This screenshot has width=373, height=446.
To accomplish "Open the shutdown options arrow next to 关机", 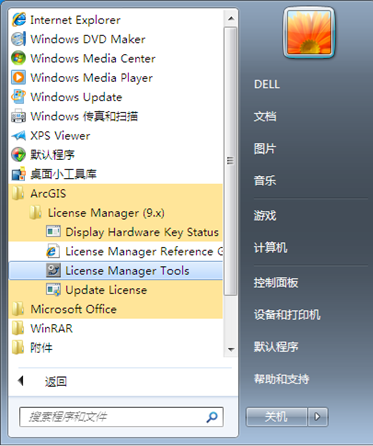I will pos(317,417).
